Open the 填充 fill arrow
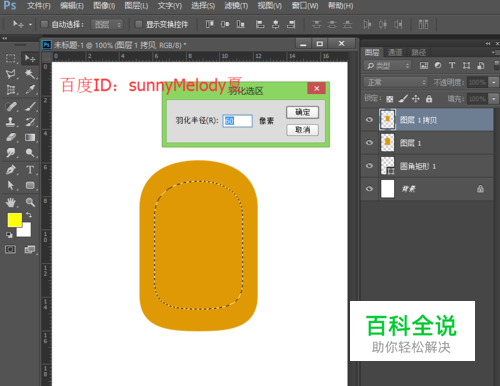 coord(494,99)
